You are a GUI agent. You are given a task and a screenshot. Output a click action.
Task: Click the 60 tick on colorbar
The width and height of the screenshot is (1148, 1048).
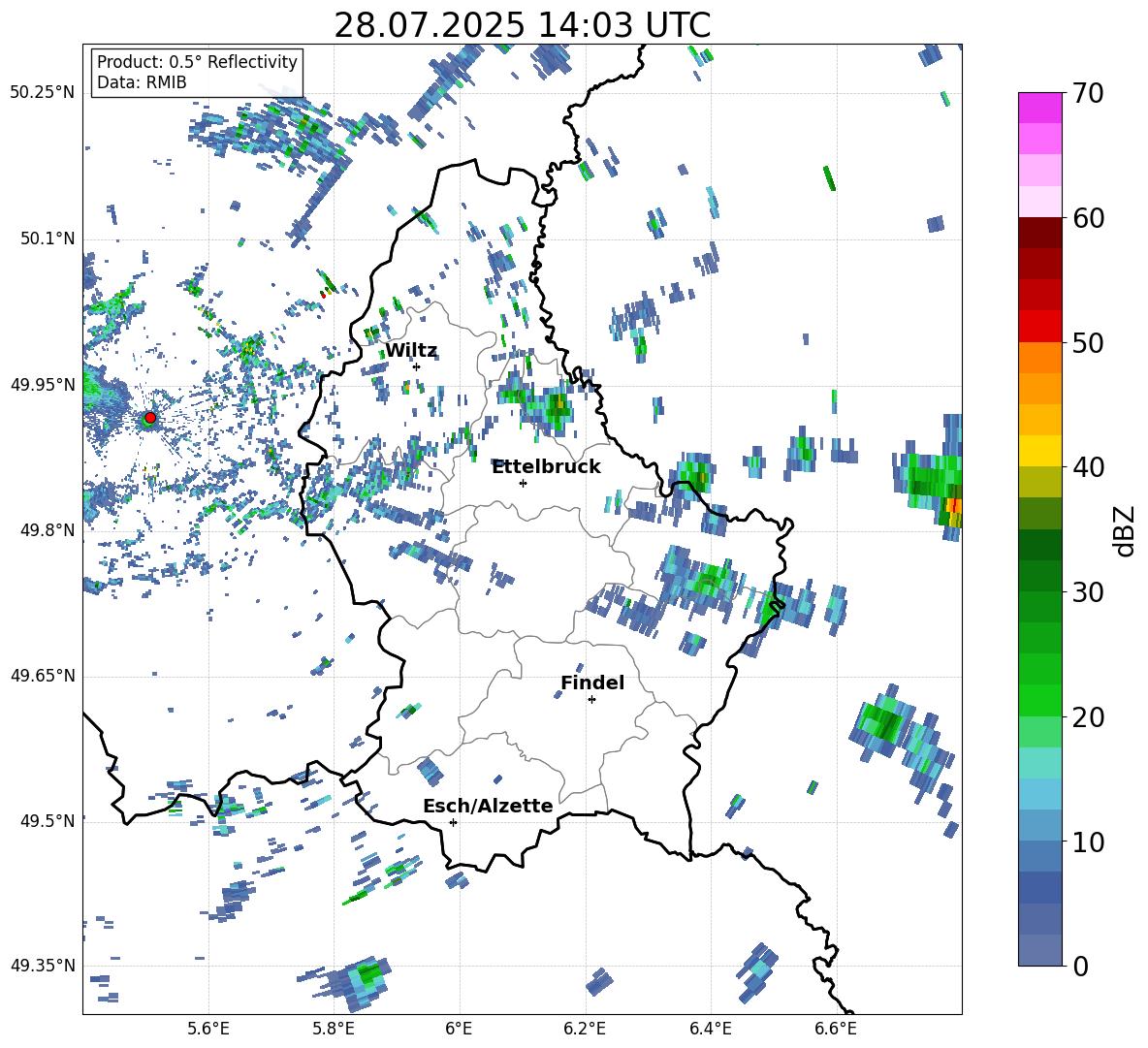[x=1087, y=218]
